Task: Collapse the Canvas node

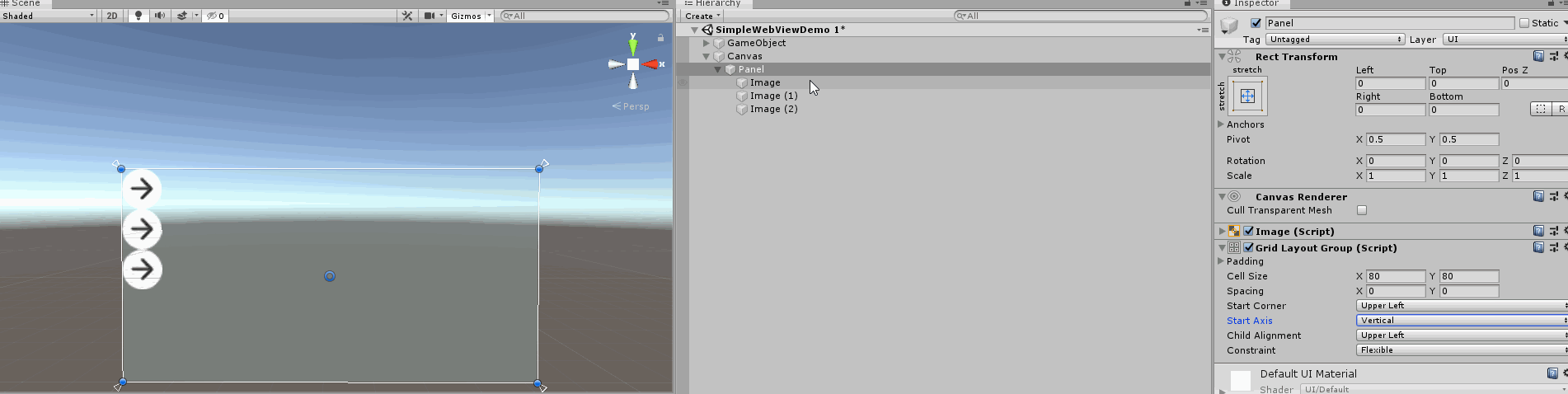Action: pos(707,56)
